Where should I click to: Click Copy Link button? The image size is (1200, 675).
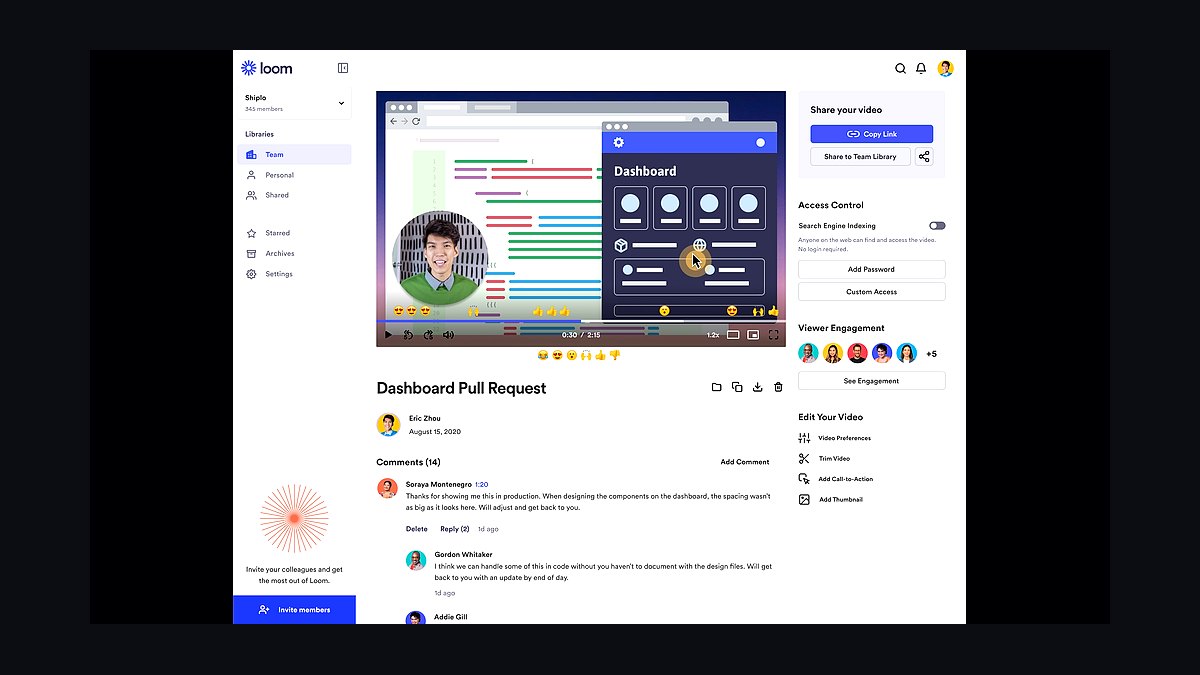(x=872, y=134)
